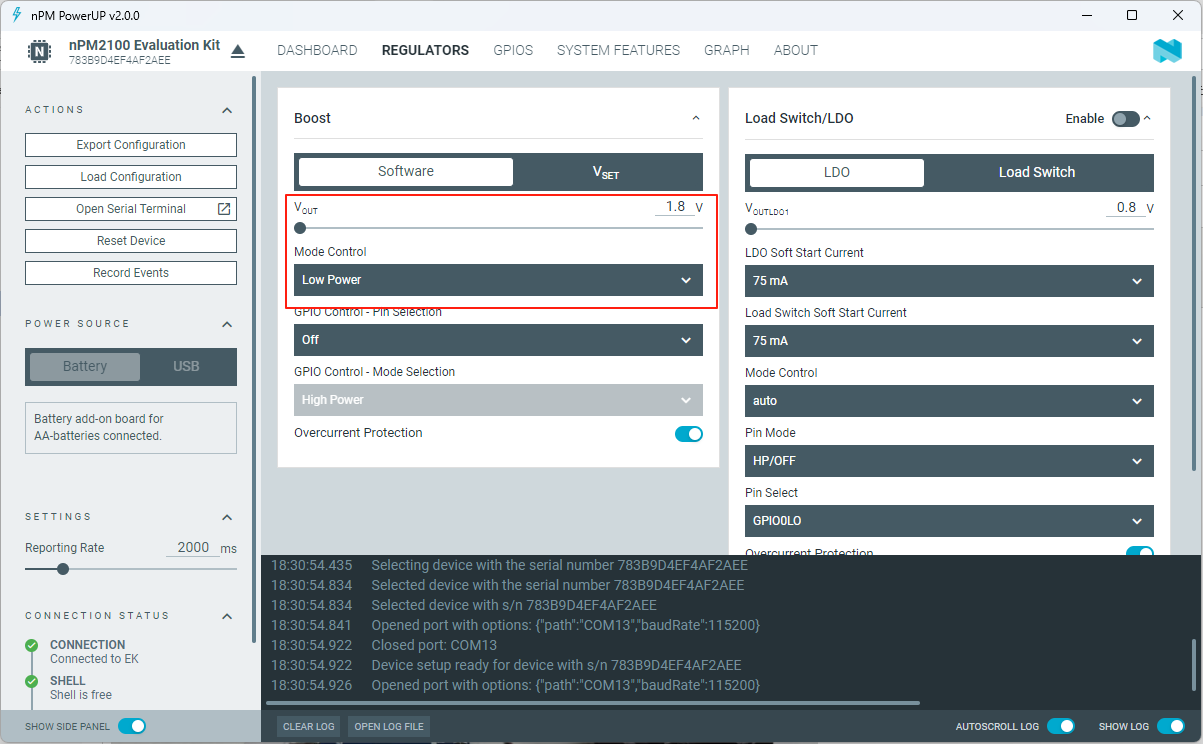Select the VSET boost control option

[x=606, y=172]
